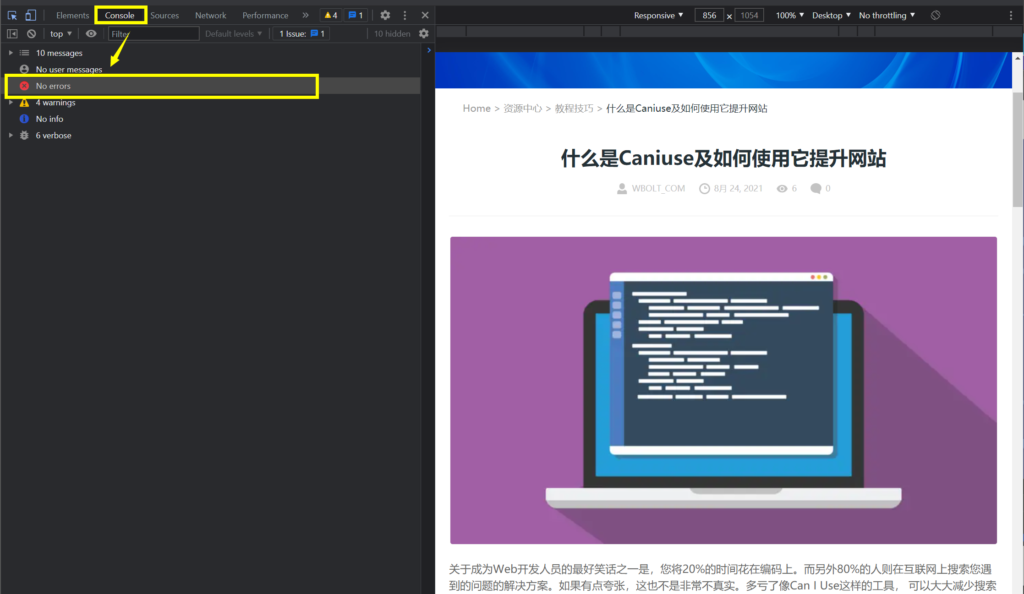This screenshot has width=1024, height=594.
Task: Open DevTools settings gear in main toolbar
Action: point(385,15)
